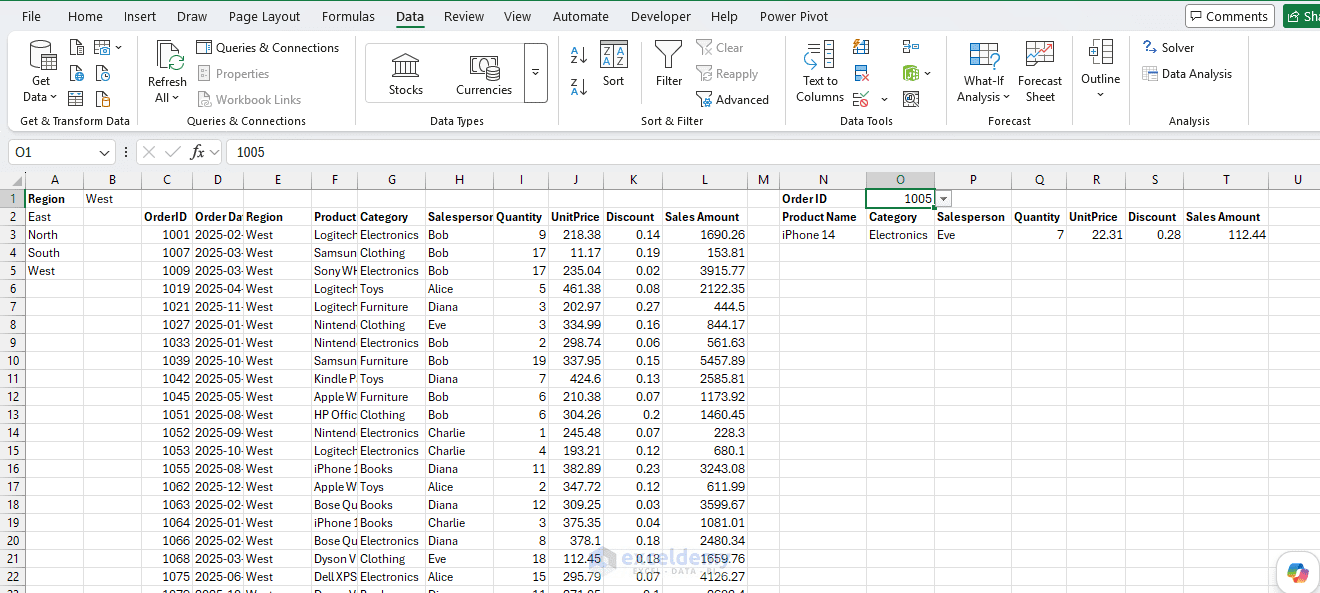Screen dimensions: 1320x593
Task: Click Manage Data Model icon
Action: coord(910,99)
